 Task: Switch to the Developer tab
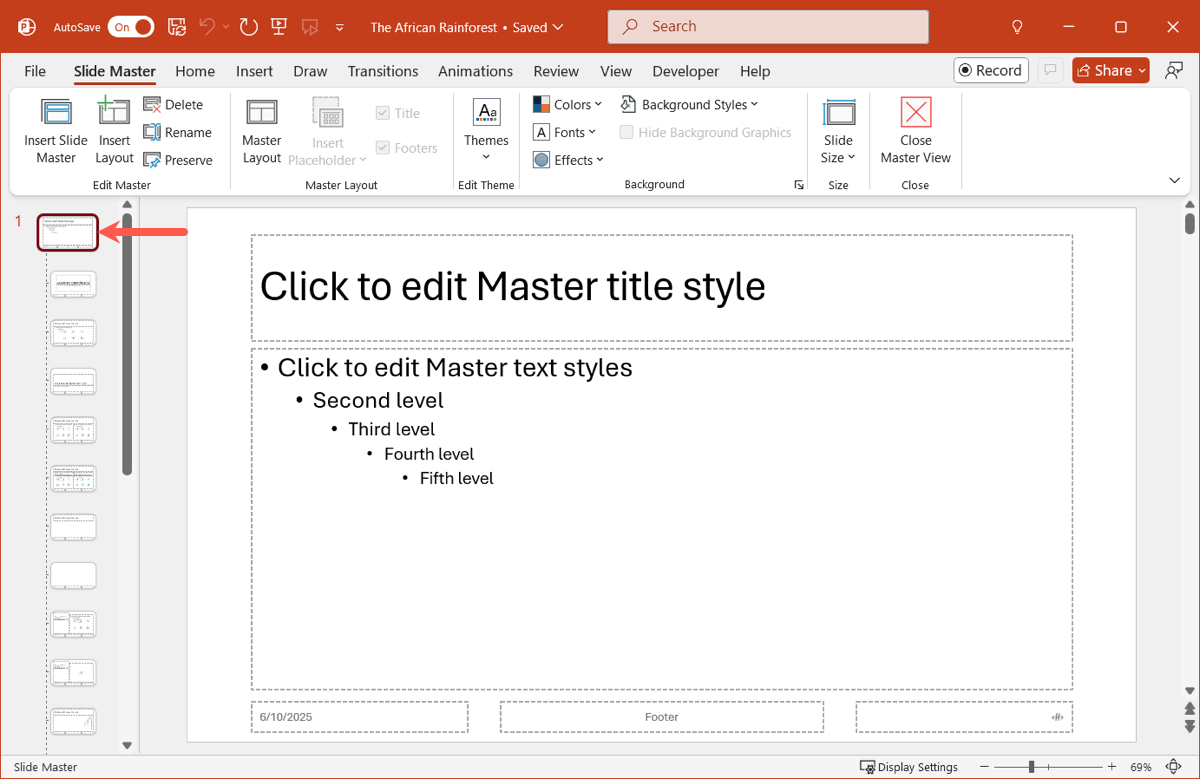point(685,71)
